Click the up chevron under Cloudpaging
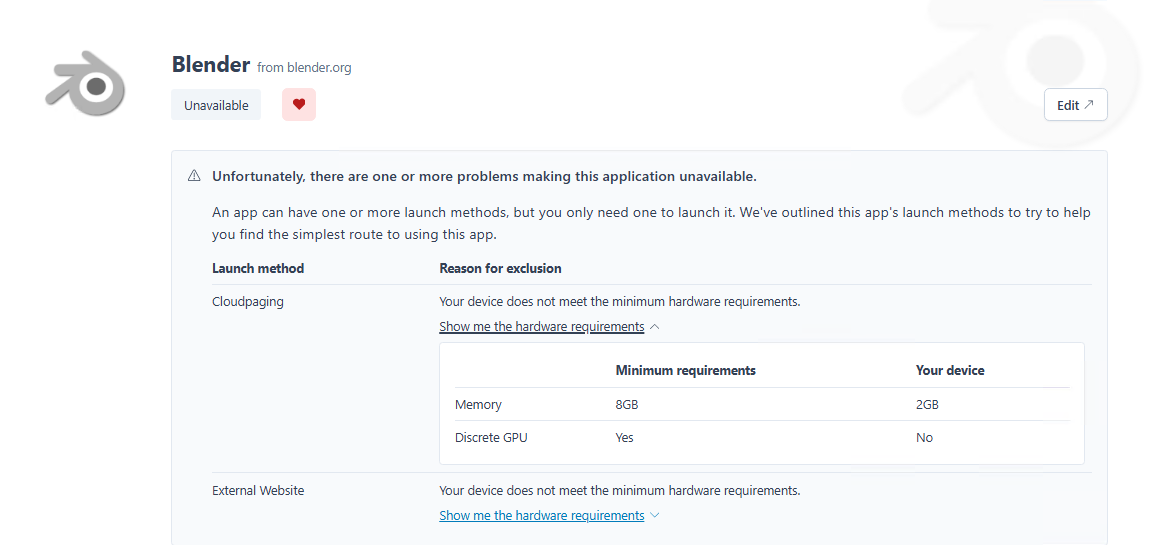1151x545 pixels. click(x=654, y=327)
